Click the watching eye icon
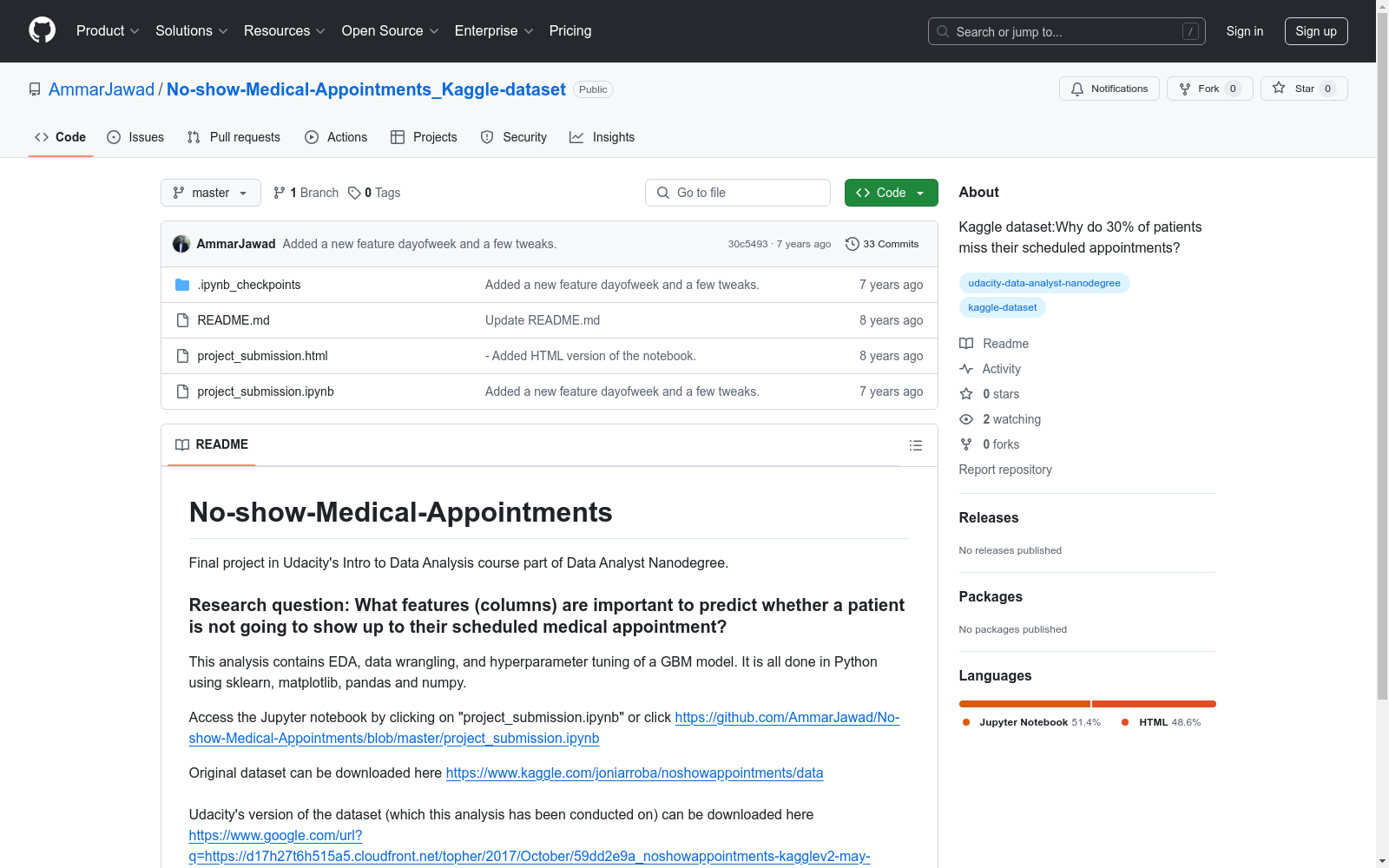Image resolution: width=1389 pixels, height=868 pixels. pos(966,419)
